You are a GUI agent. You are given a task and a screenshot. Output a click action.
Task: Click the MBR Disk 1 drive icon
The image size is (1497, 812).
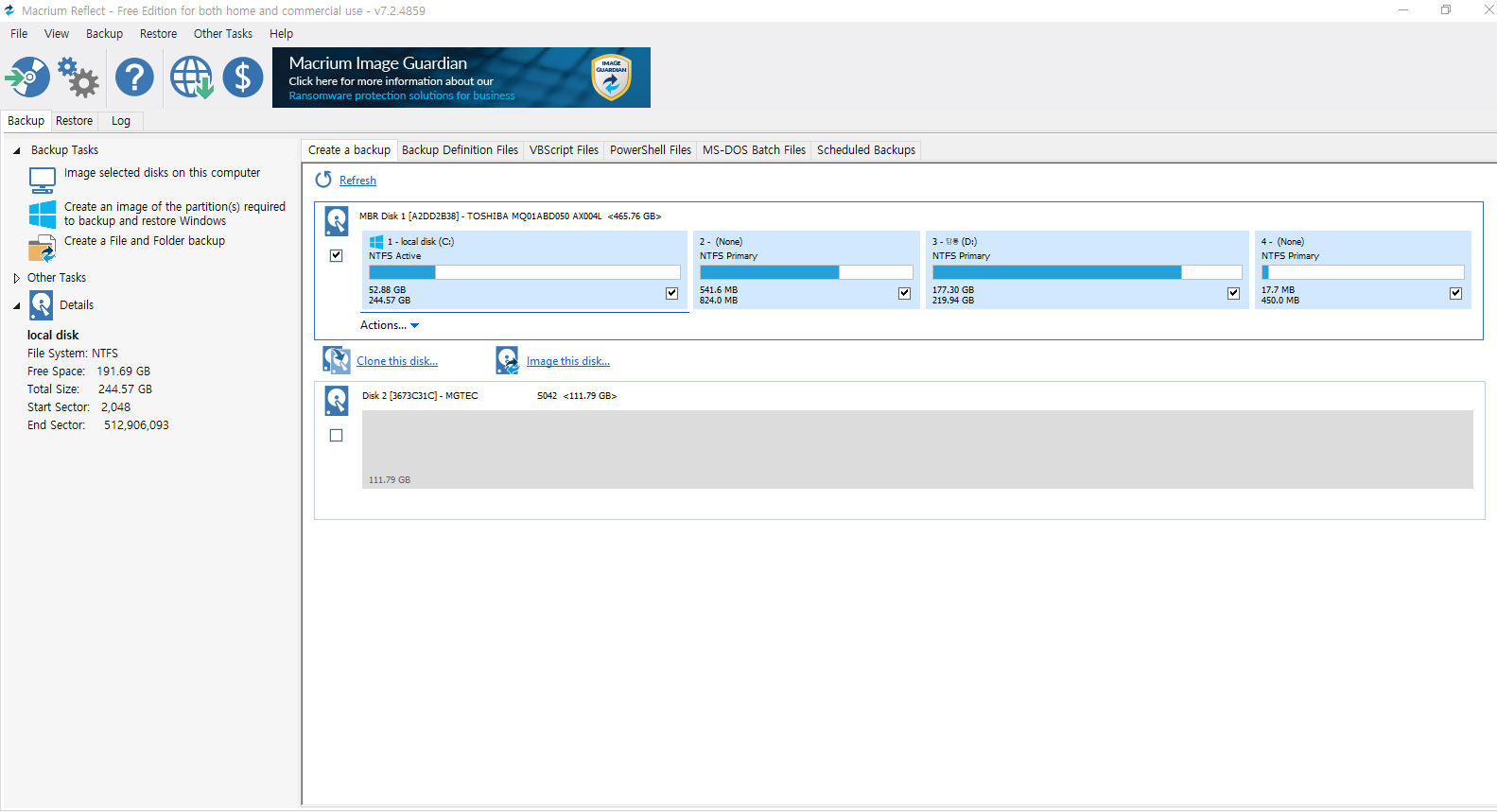tap(337, 221)
